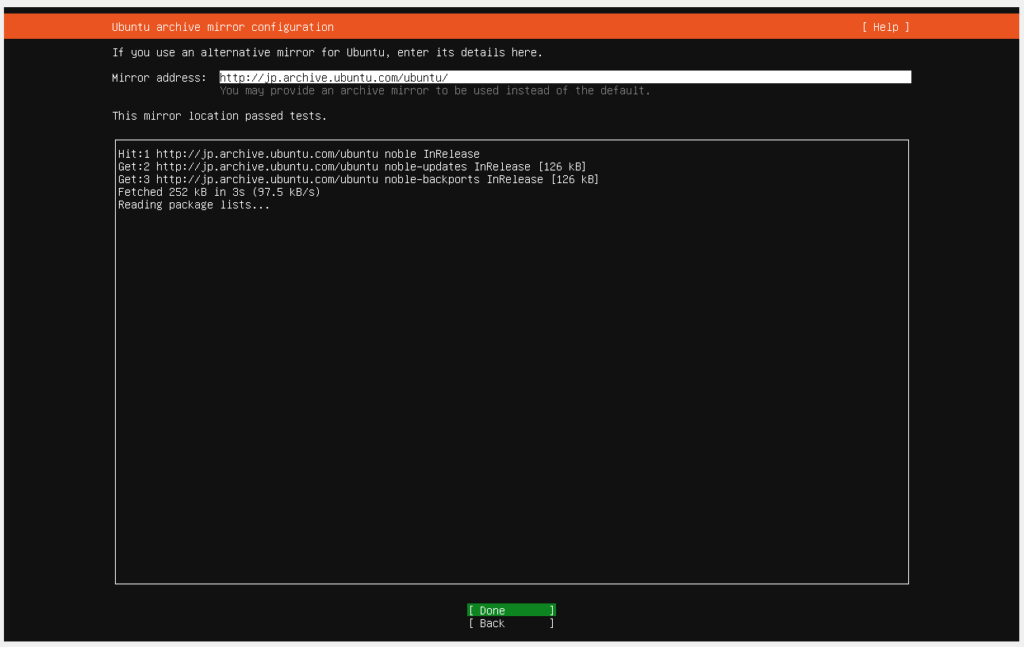Click the "Fetched 252 kB in 3s" line
The height and width of the screenshot is (647, 1024).
tap(218, 192)
